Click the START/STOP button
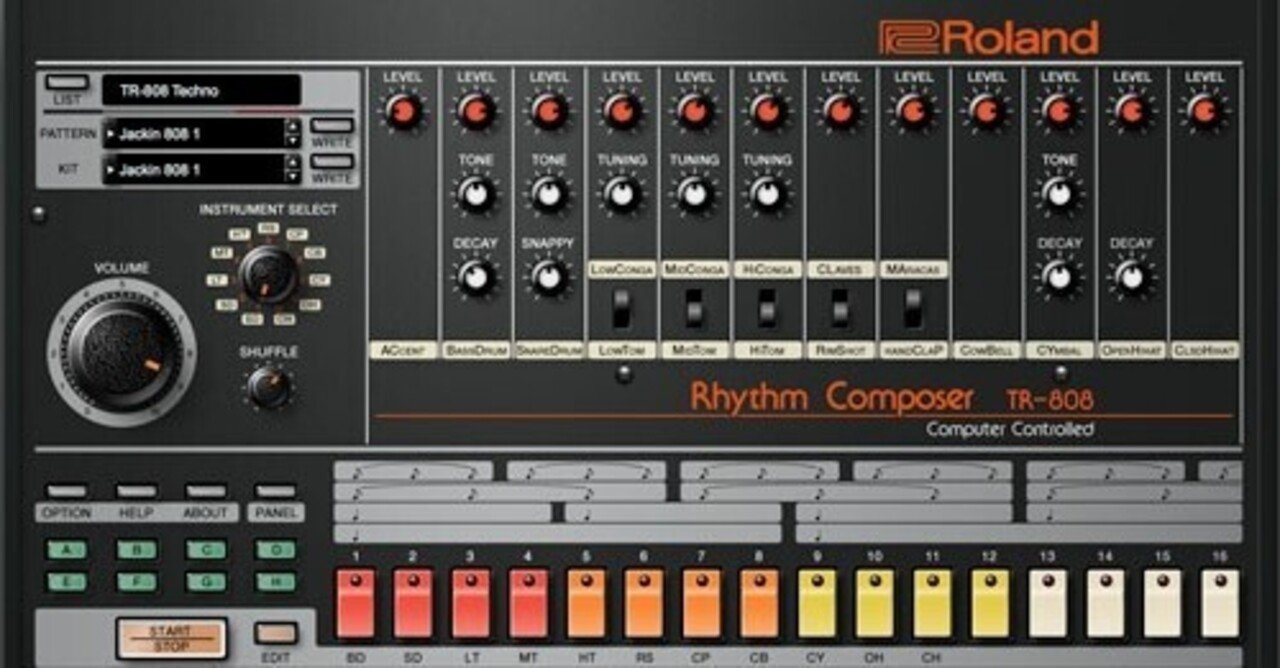This screenshot has height=668, width=1280. click(x=171, y=638)
